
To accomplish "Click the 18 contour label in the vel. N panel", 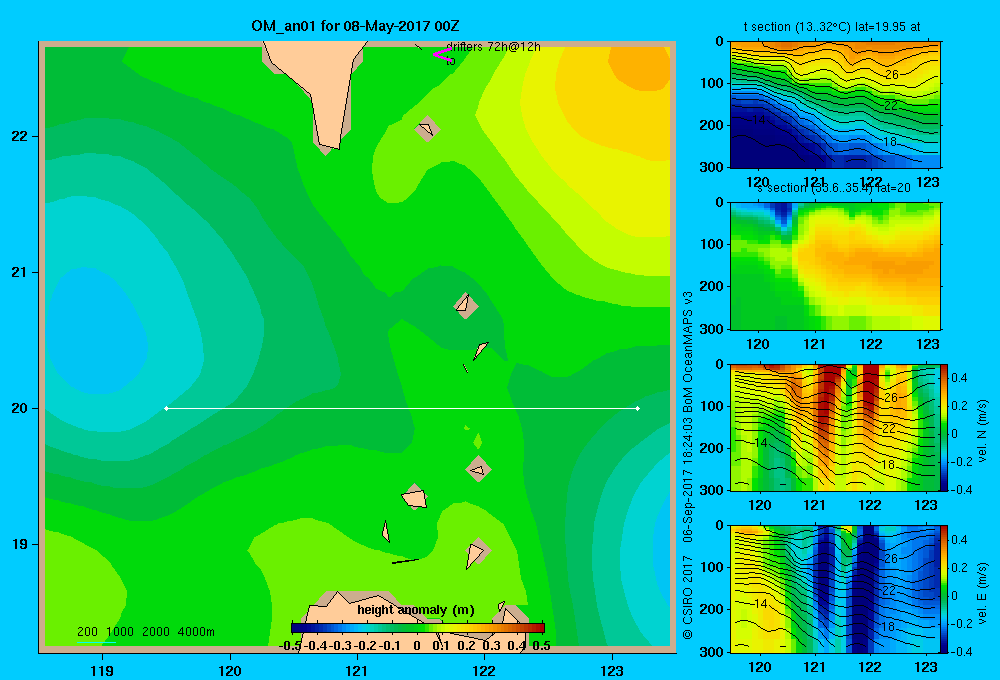I will (x=888, y=464).
